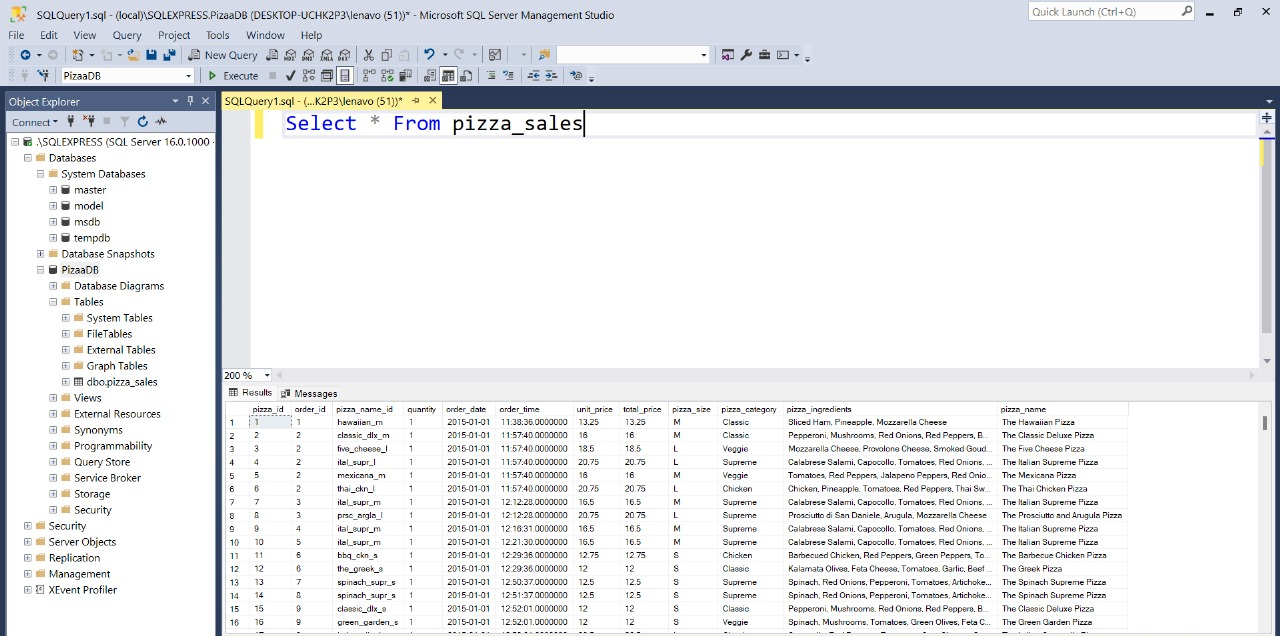Click the Undo icon on the toolbar

[x=429, y=55]
